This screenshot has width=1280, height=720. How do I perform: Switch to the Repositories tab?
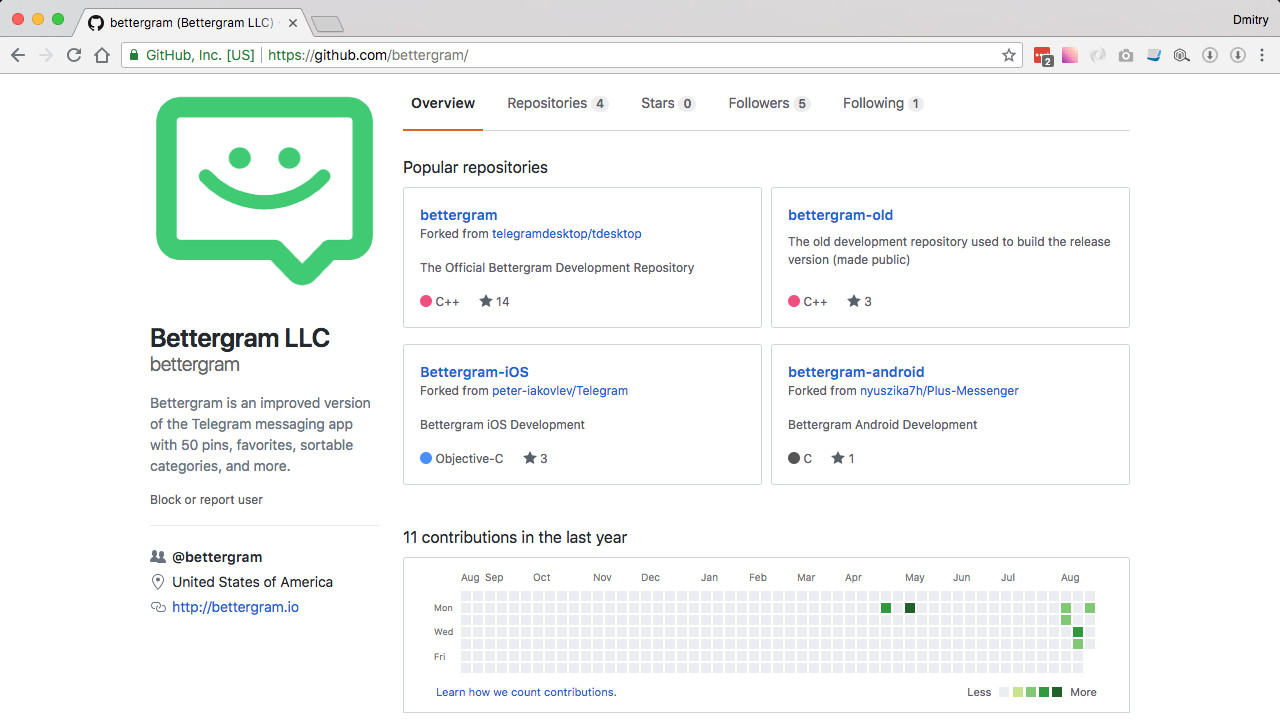click(x=557, y=103)
